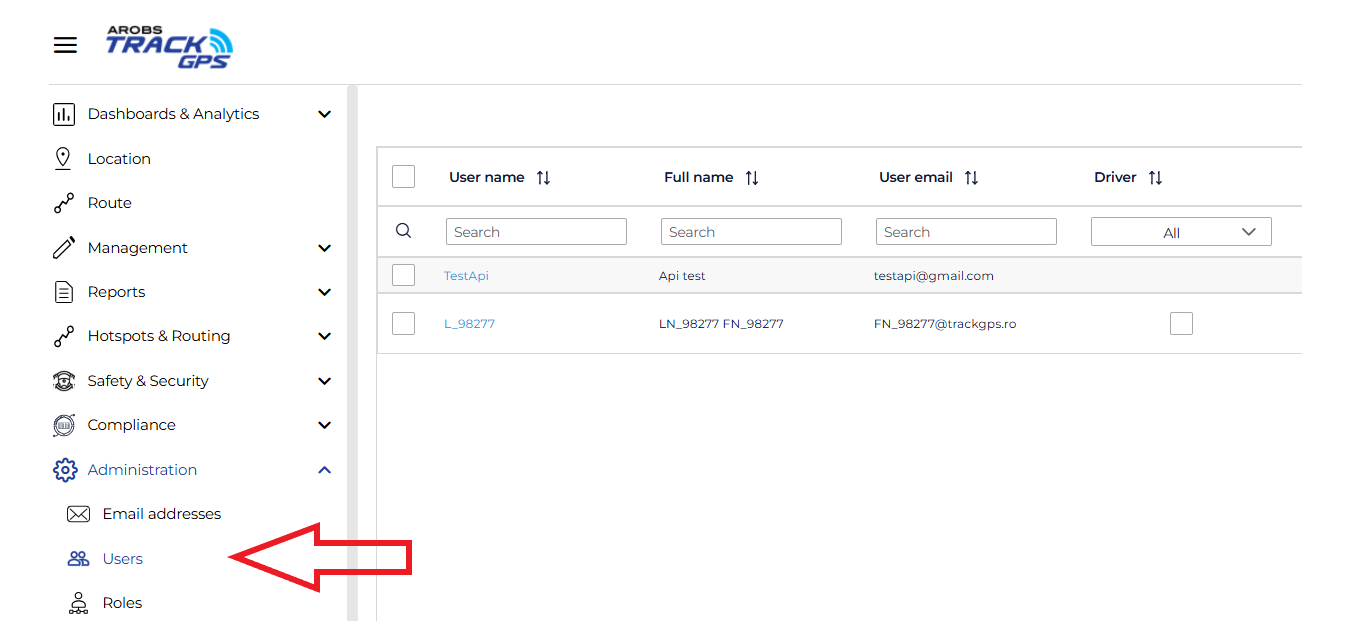Collapse the Administration section chevron
The height and width of the screenshot is (629, 1350).
324,470
